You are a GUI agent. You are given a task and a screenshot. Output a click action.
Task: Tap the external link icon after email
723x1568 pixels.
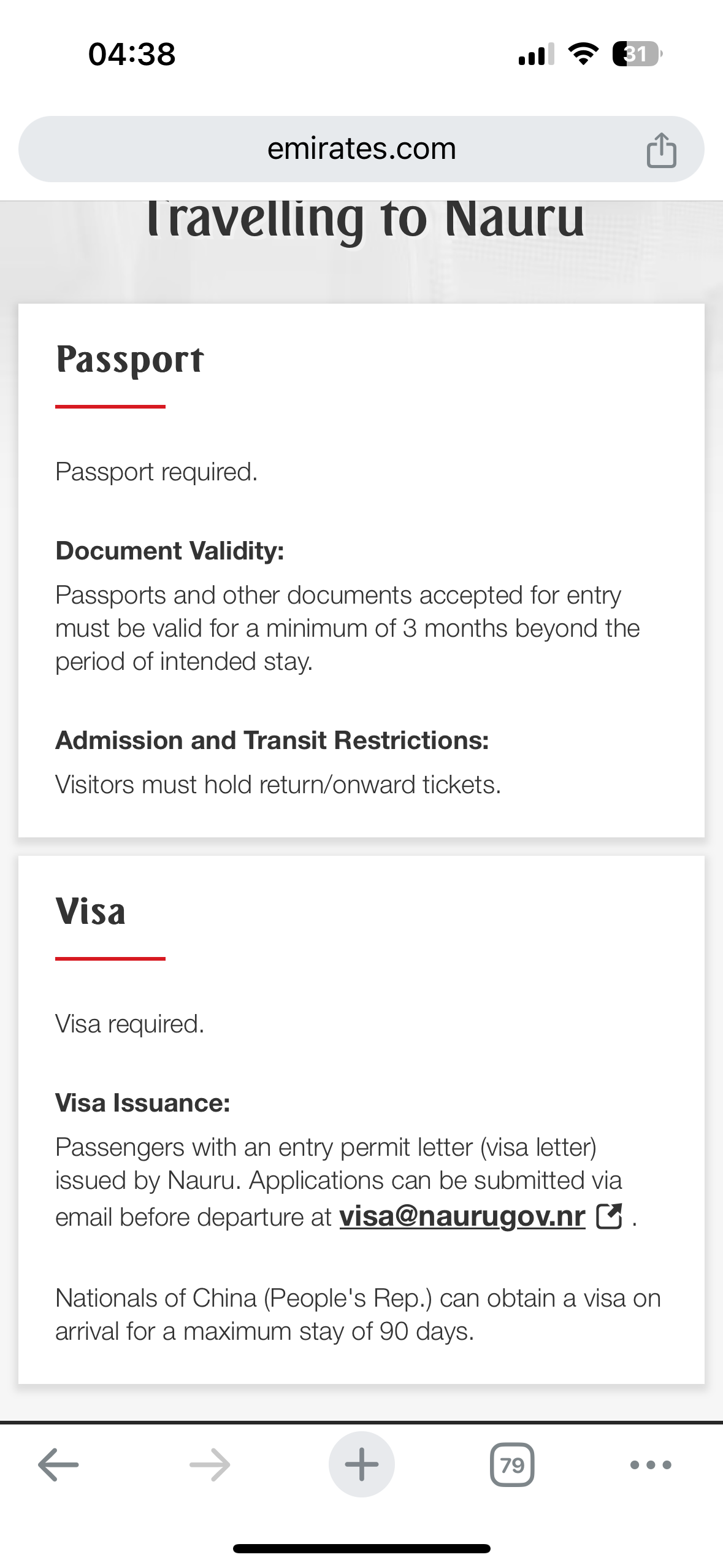[609, 1216]
